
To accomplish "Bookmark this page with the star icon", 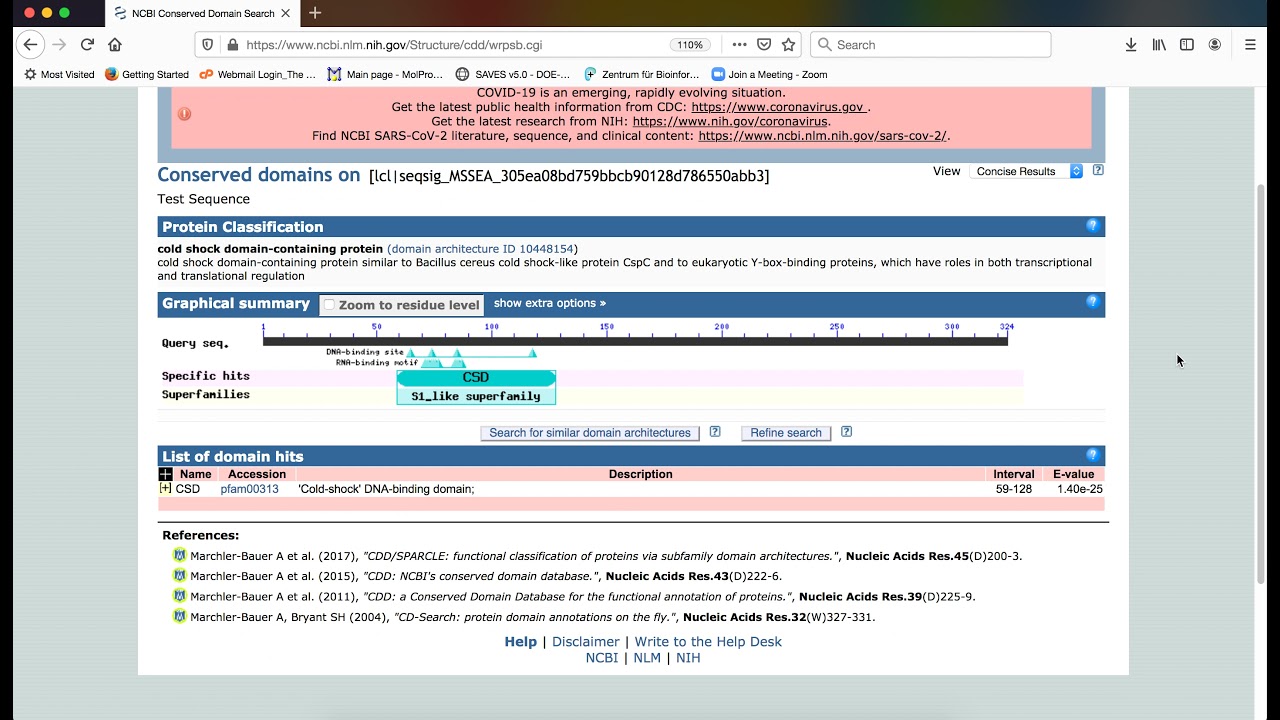I will pyautogui.click(x=788, y=44).
